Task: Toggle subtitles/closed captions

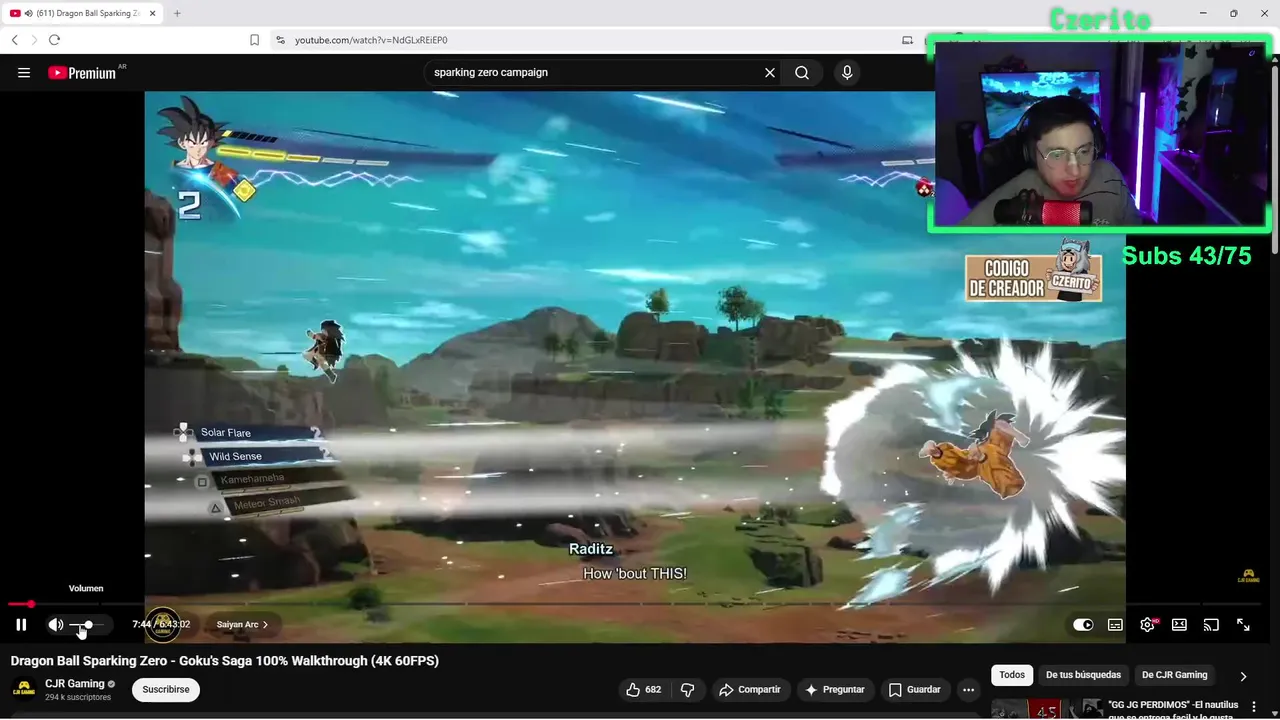Action: 1115,625
